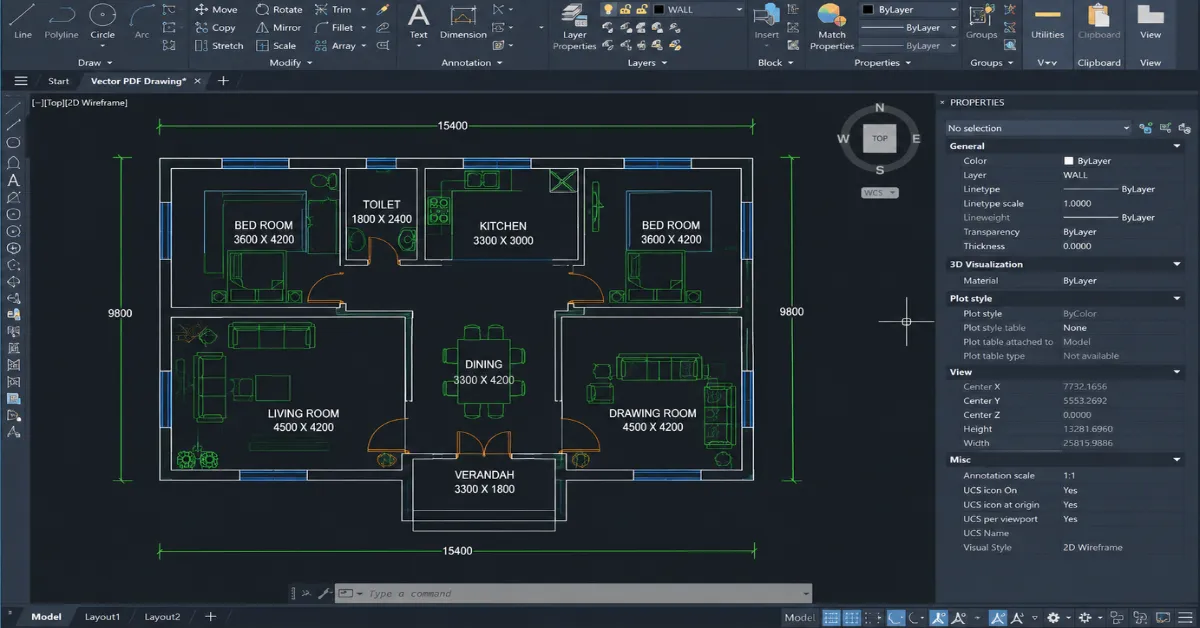Click Model button in status bar
This screenshot has width=1200, height=628.
click(x=799, y=617)
